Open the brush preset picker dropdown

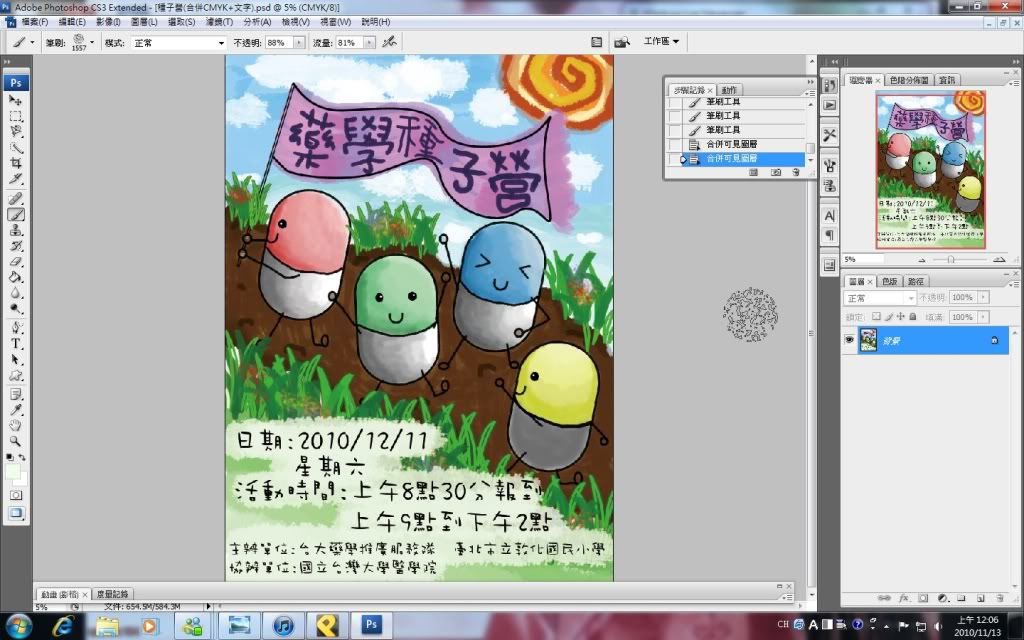(92, 43)
